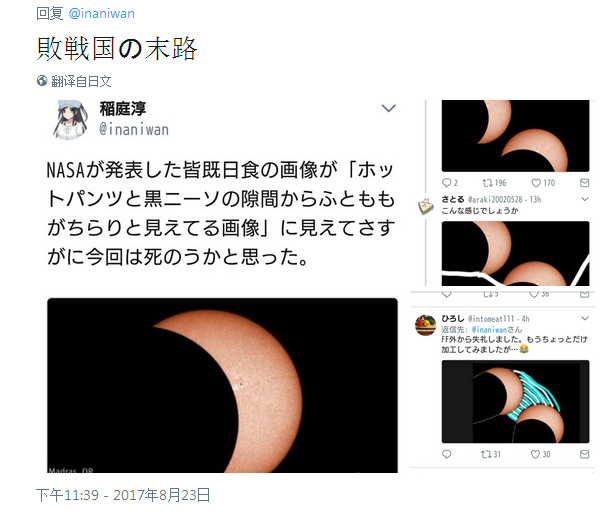Open the large solar eclipse image
The width and height of the screenshot is (612, 514).
pyautogui.click(x=222, y=385)
